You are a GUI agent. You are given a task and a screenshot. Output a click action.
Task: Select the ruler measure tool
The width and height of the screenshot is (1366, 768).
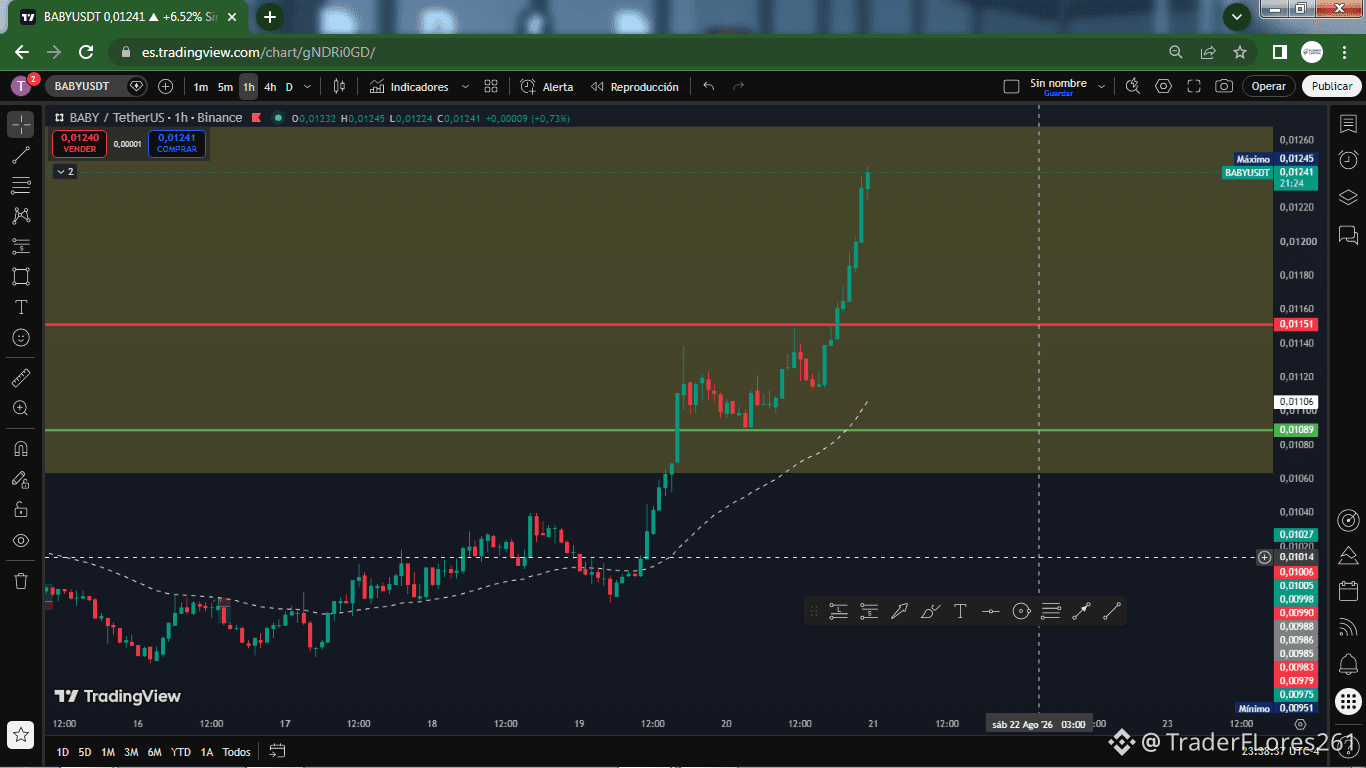click(x=21, y=378)
